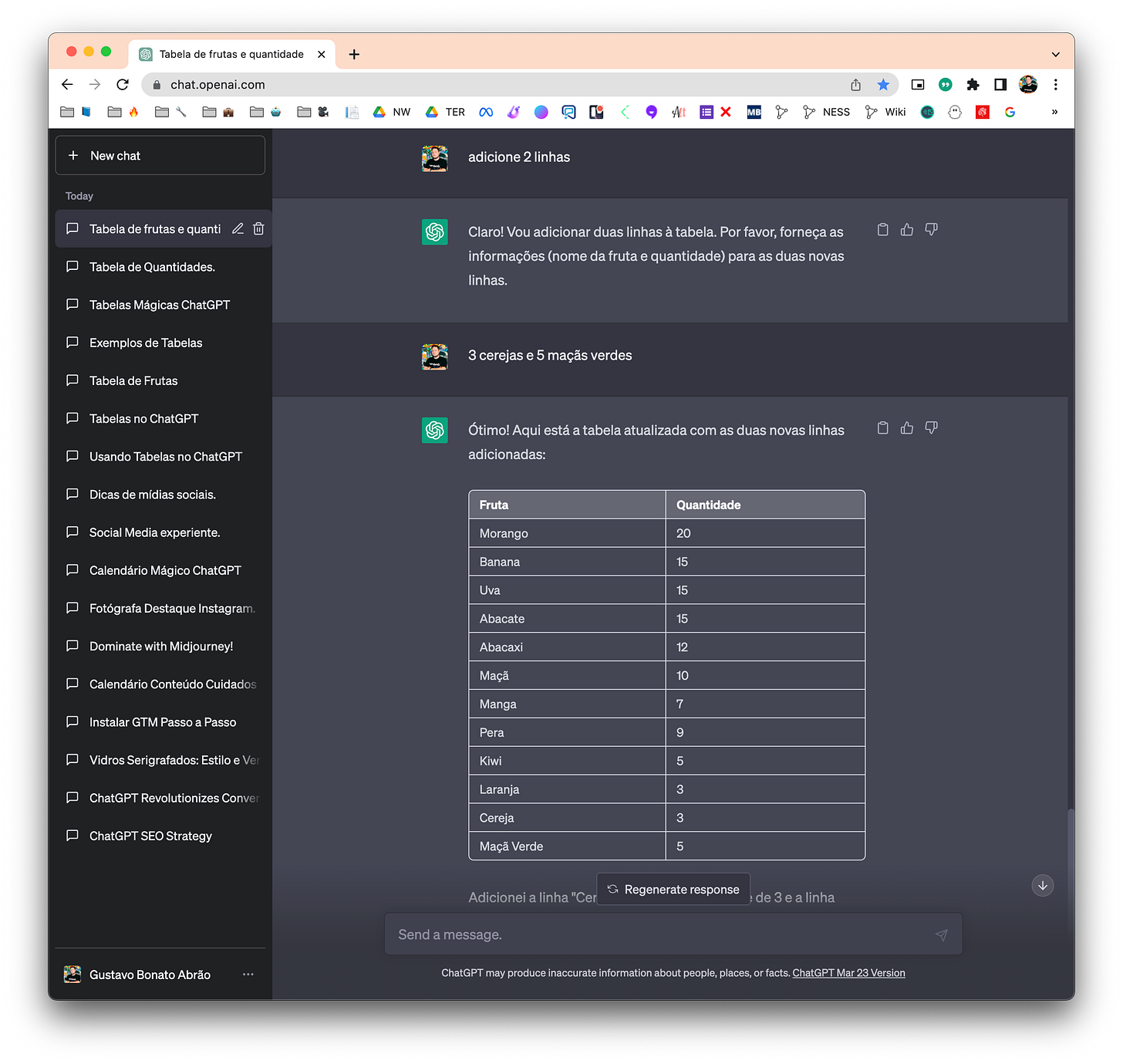Open 'Dicas de mídias sociais.' conversation
The image size is (1123, 1064).
point(164,495)
